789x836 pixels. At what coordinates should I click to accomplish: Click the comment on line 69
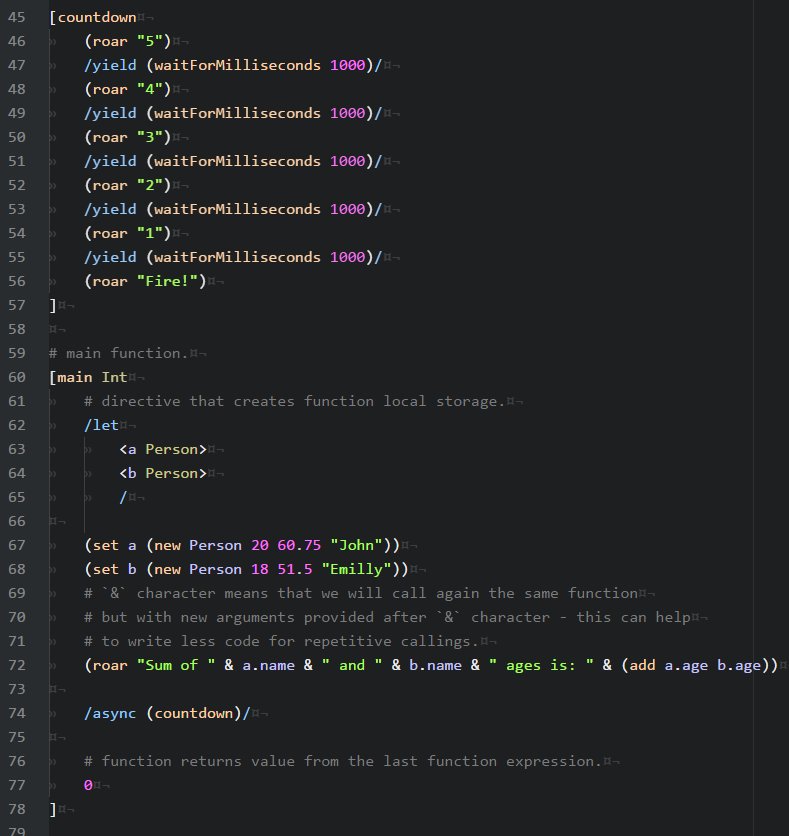pos(361,593)
